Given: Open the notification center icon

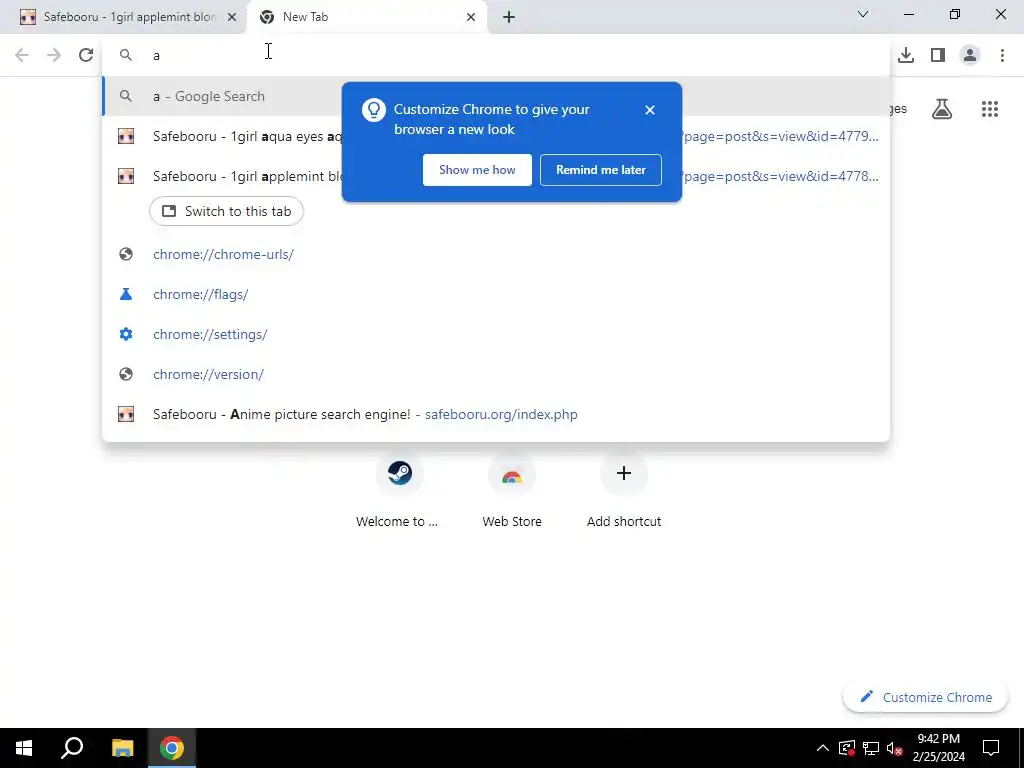Looking at the screenshot, I should (x=991, y=748).
